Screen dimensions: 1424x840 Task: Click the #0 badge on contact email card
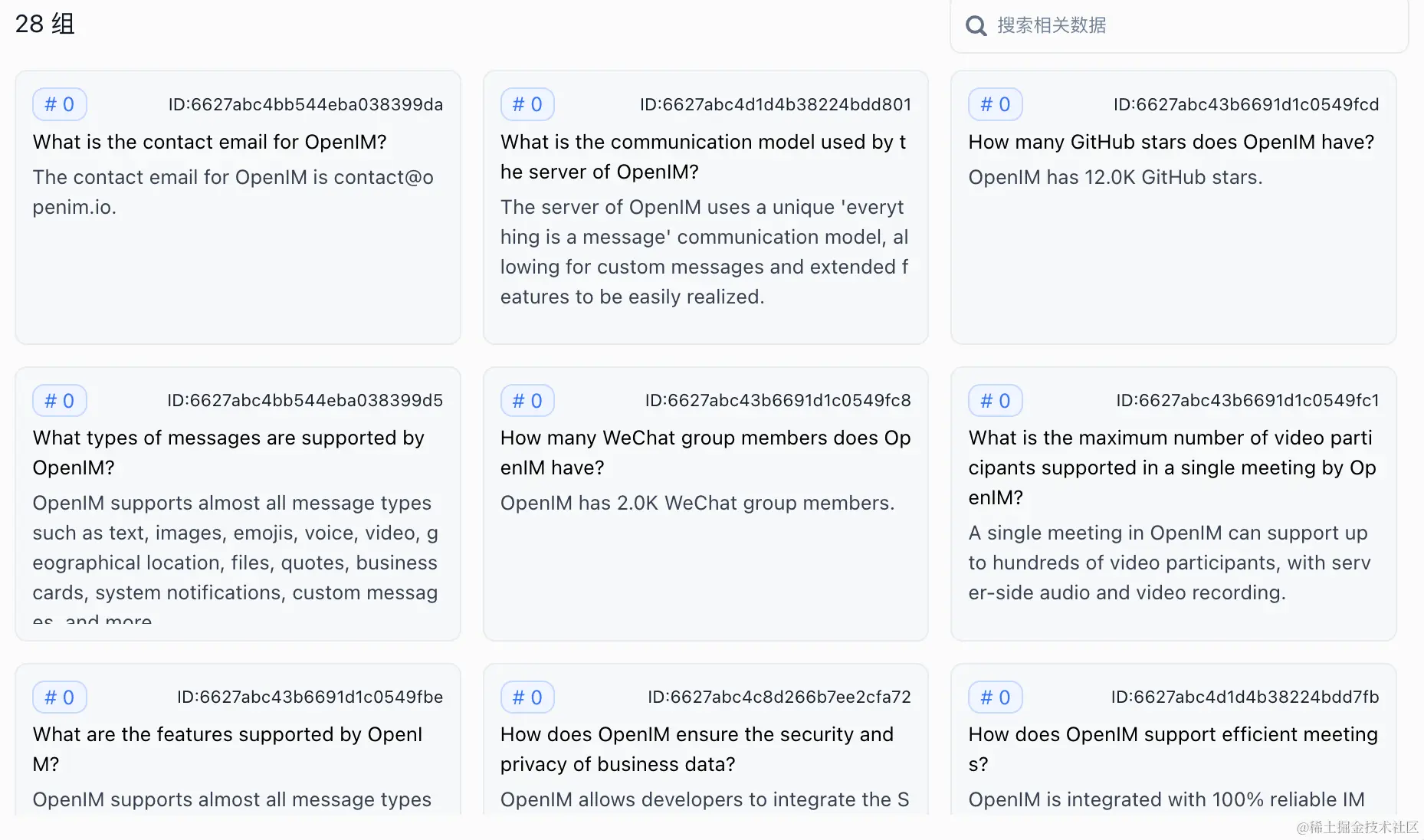[60, 104]
